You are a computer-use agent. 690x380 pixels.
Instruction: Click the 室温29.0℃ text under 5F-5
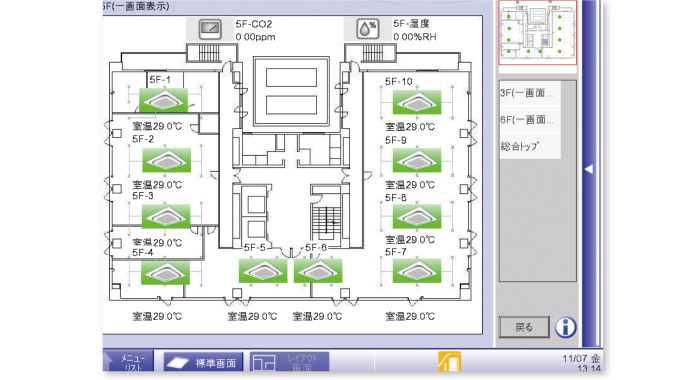(x=252, y=316)
